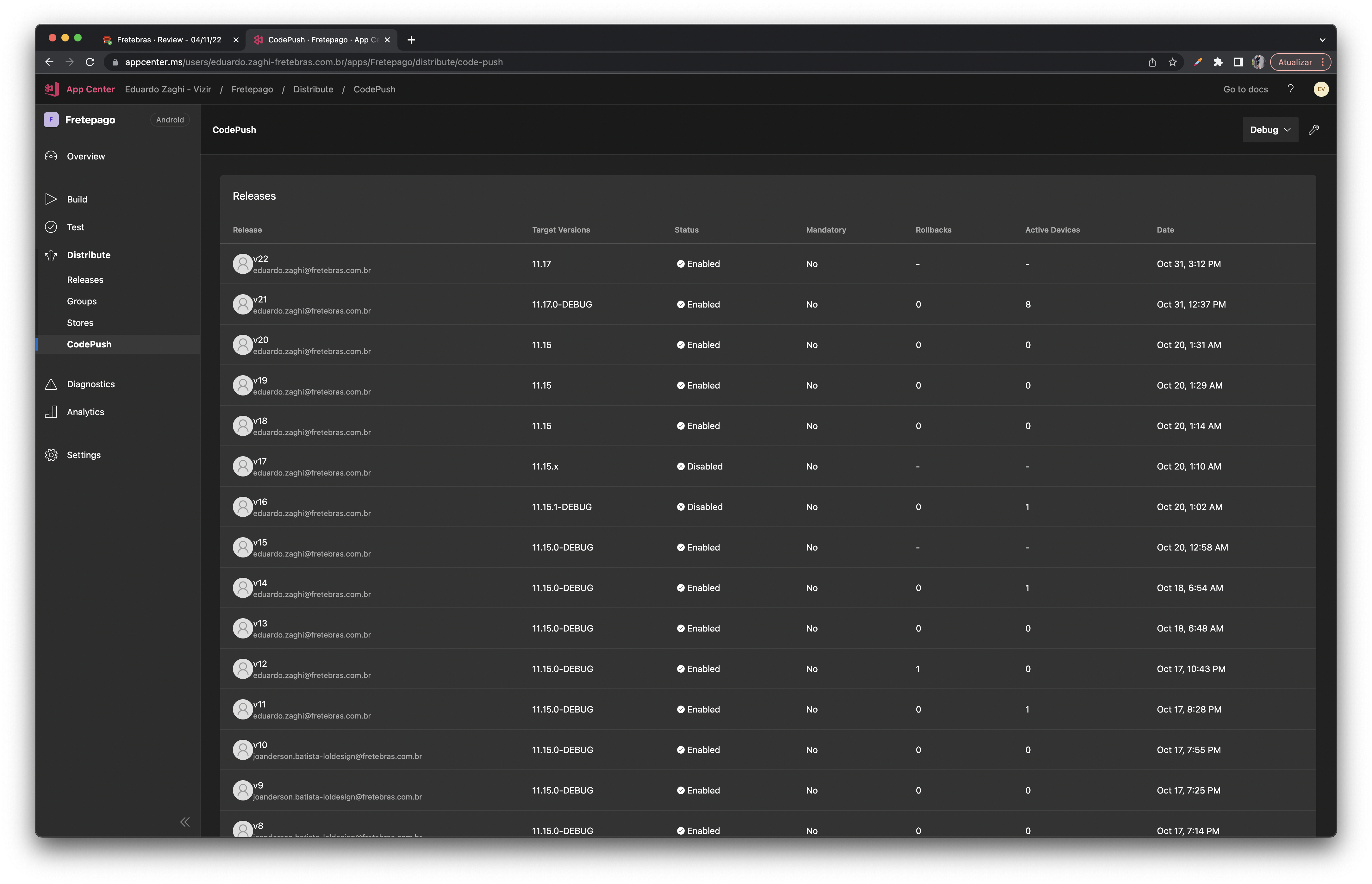Viewport: 1372px width, 884px height.
Task: Click the wrench settings icon beside Debug
Action: tap(1313, 130)
